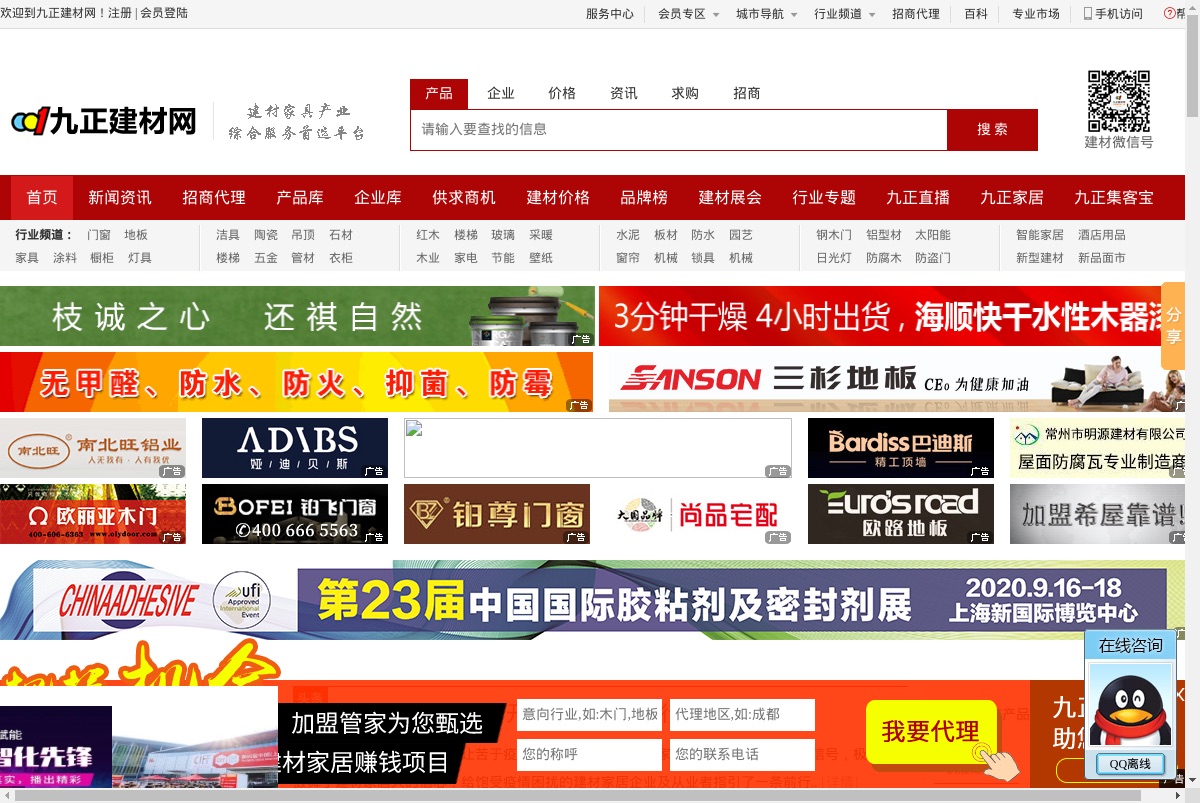Open 新闻资讯 in main navigation
This screenshot has height=803, width=1200.
(x=120, y=198)
